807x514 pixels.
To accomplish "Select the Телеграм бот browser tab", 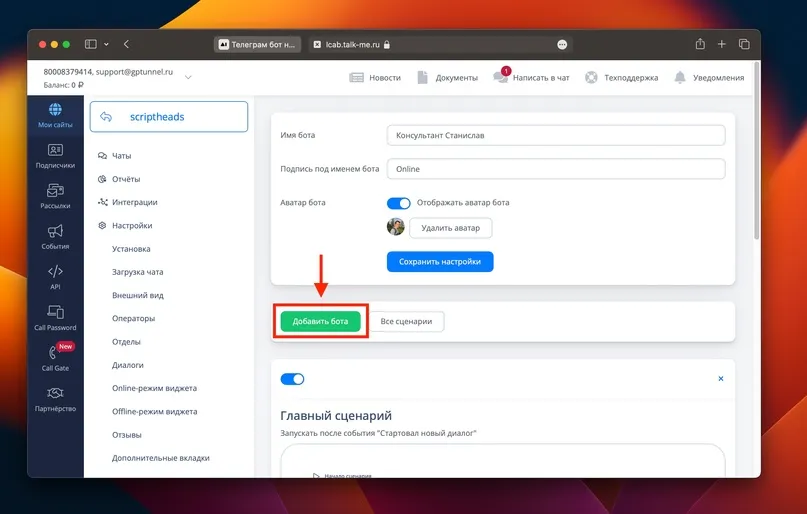I will click(258, 45).
